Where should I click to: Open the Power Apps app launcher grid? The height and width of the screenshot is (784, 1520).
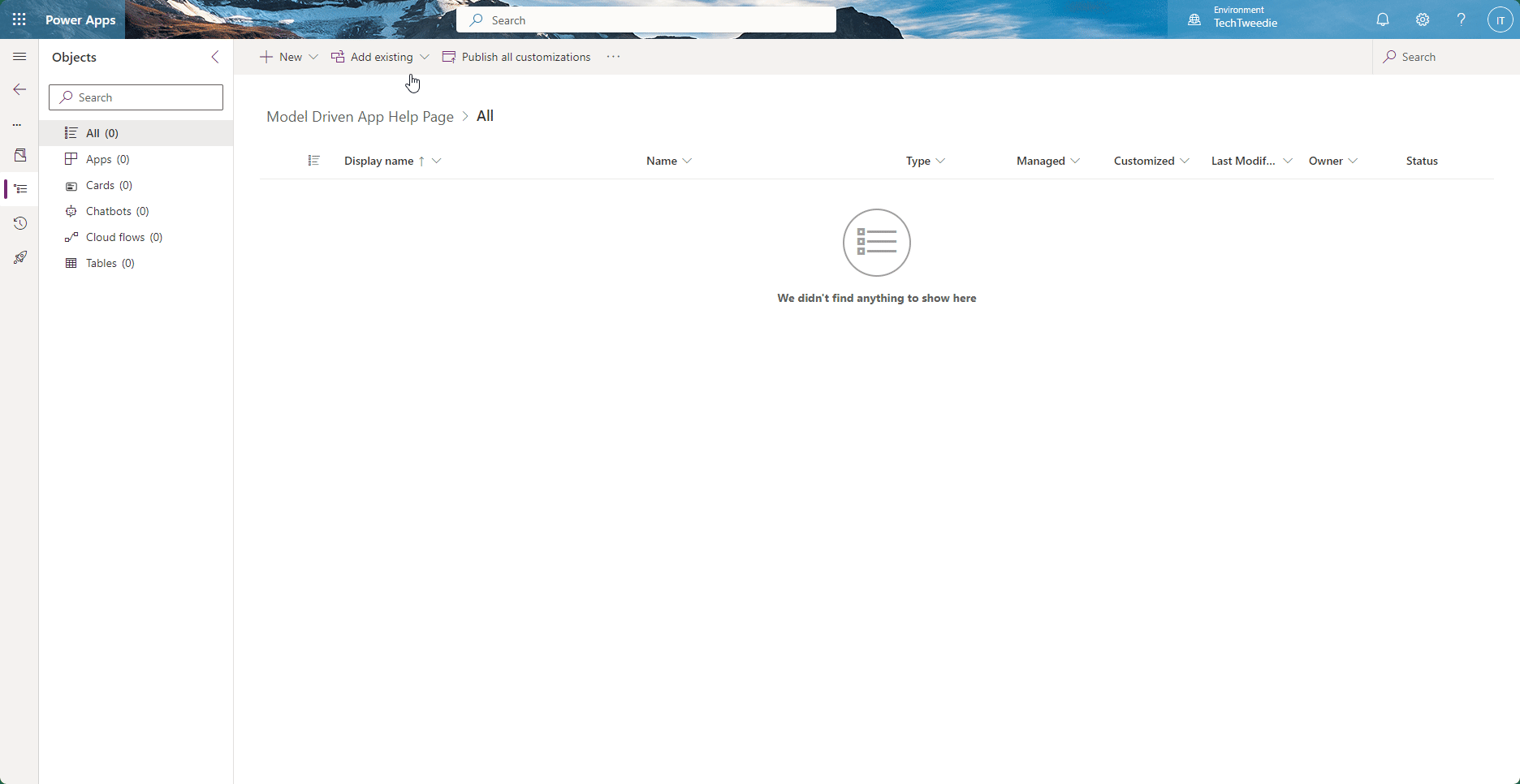click(19, 19)
